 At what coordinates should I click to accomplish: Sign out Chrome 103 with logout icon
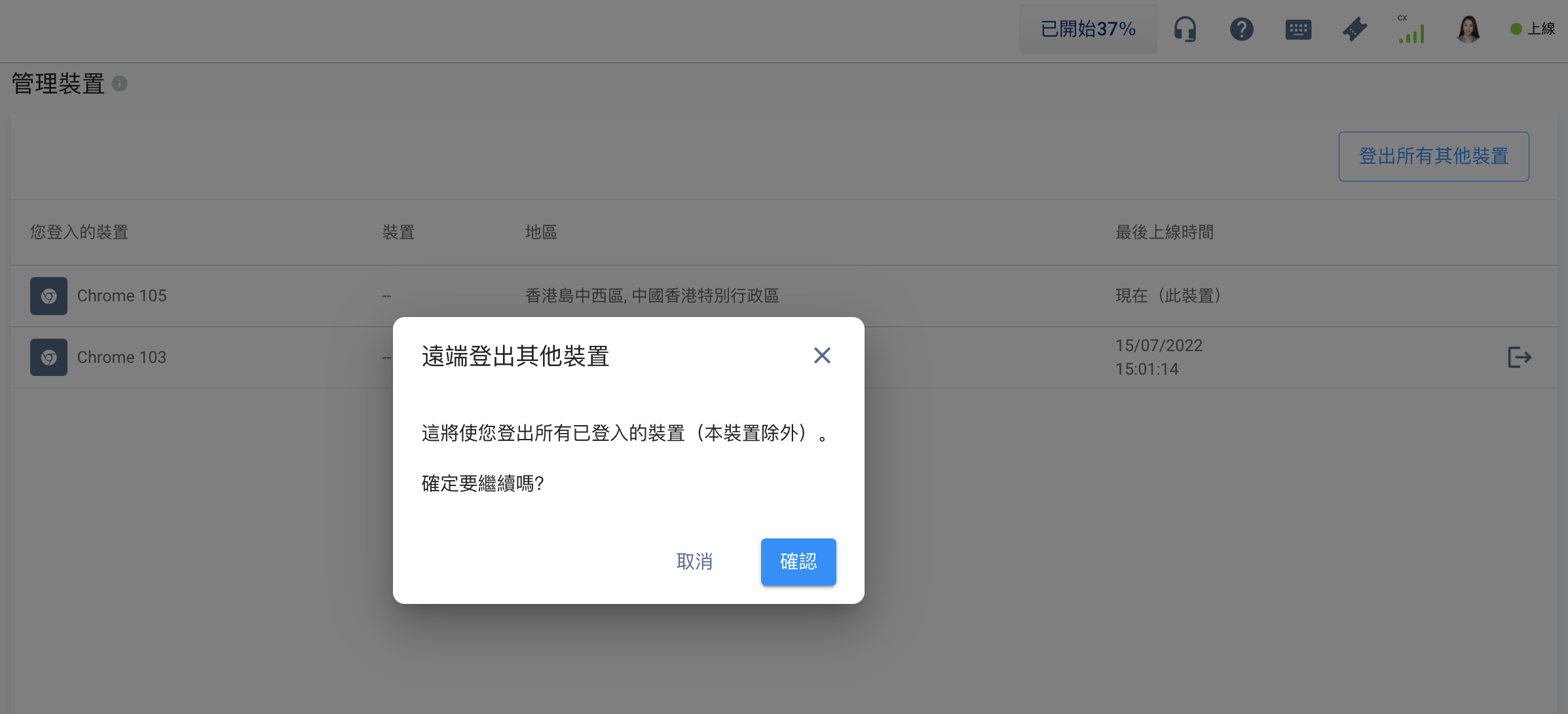(1519, 358)
